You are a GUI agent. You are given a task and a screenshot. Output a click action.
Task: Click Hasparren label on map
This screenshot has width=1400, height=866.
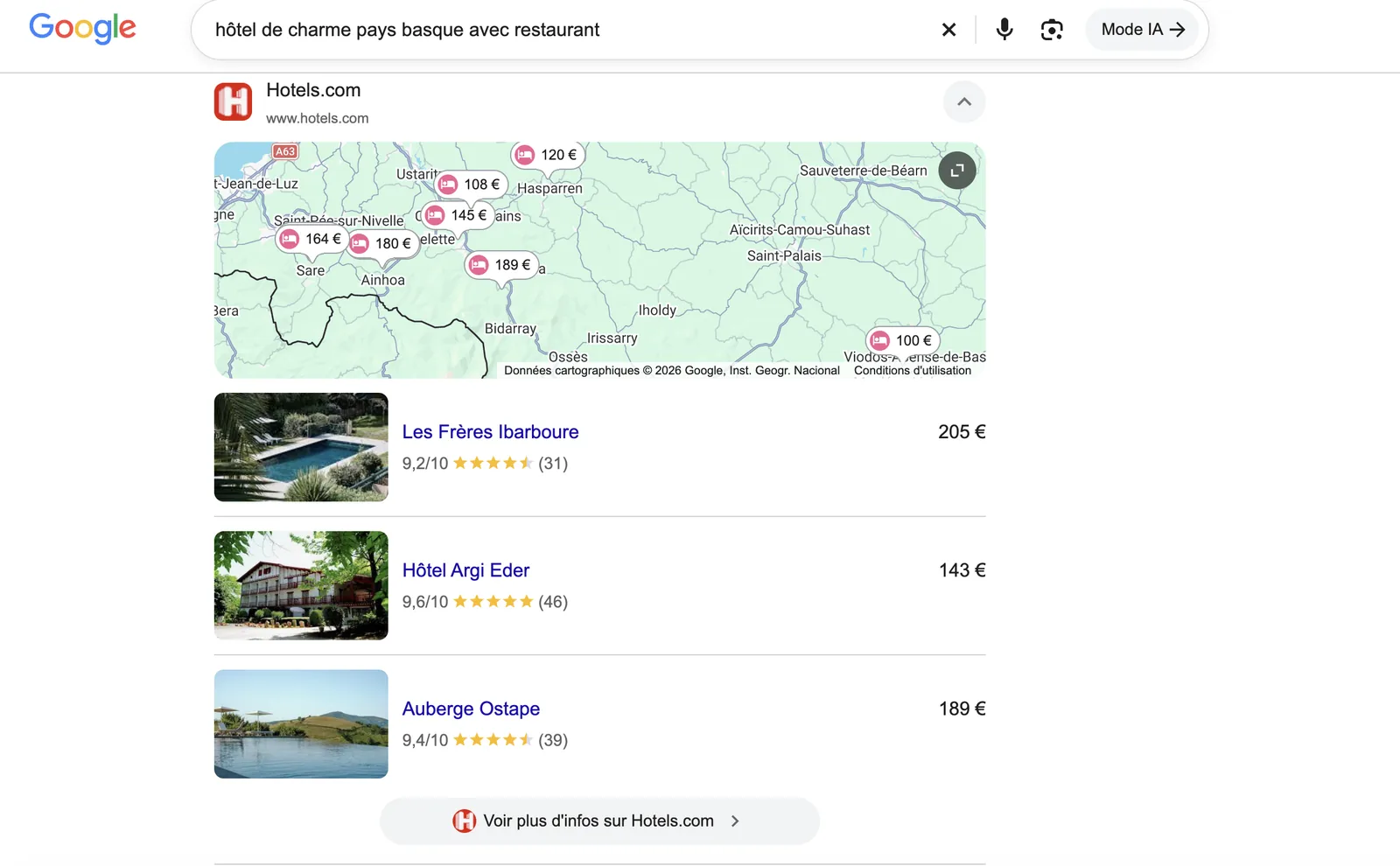[549, 189]
